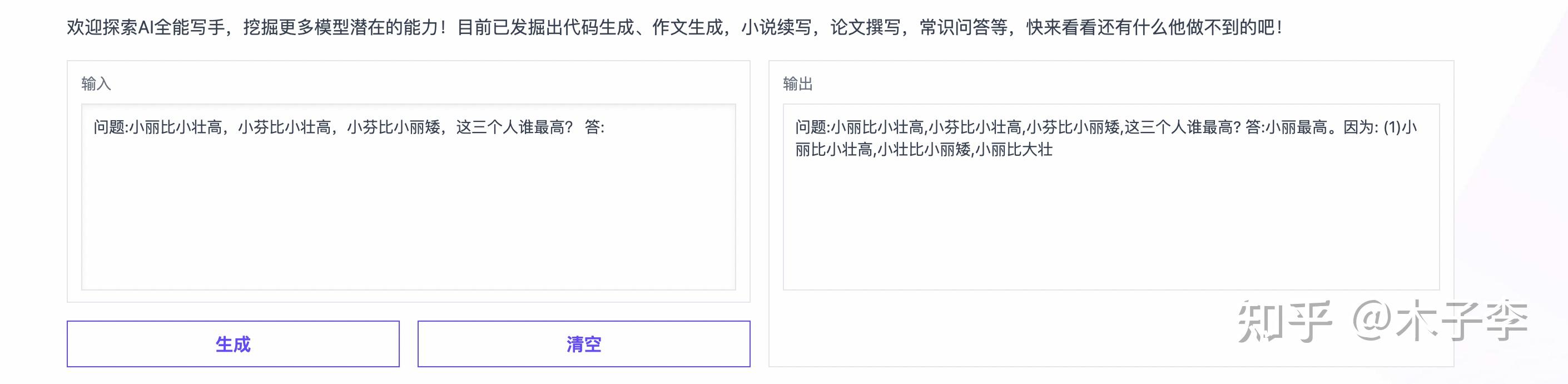This screenshot has width=1568, height=384.
Task: Click the 知乎 watermark logo
Action: click(1284, 321)
